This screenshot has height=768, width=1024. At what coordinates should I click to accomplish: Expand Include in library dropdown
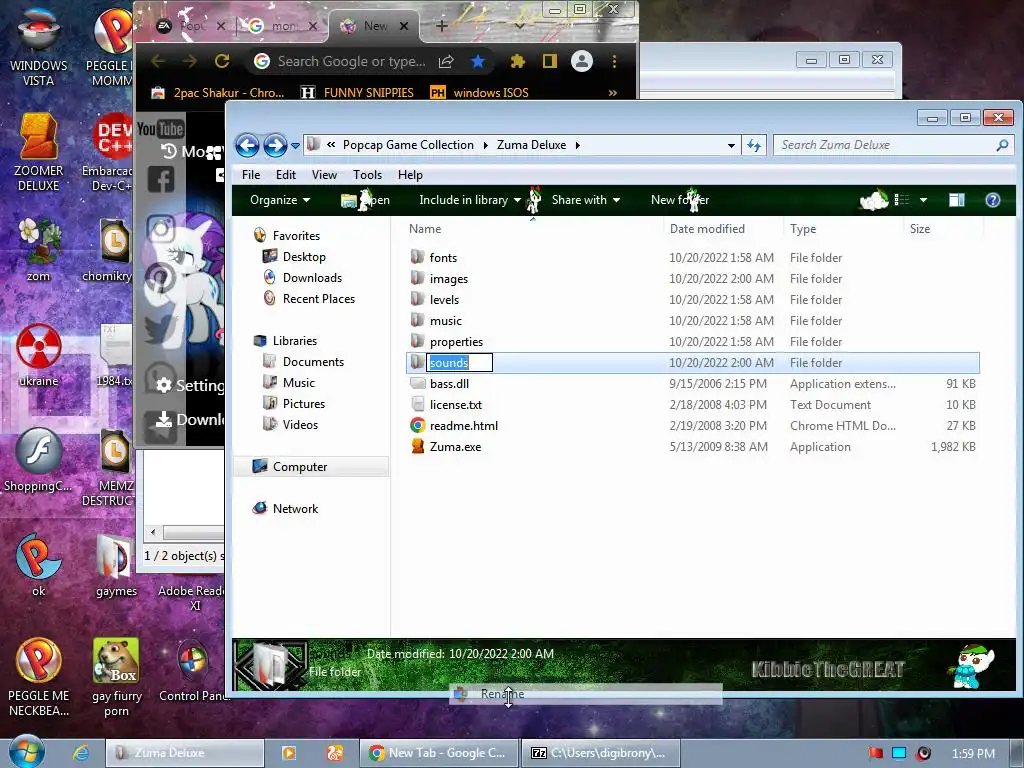click(x=470, y=200)
